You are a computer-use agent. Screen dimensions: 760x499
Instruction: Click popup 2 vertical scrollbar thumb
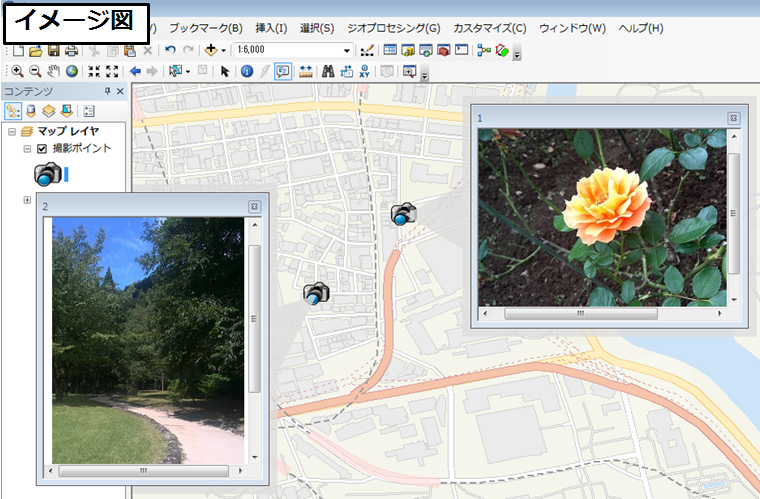pyautogui.click(x=254, y=319)
